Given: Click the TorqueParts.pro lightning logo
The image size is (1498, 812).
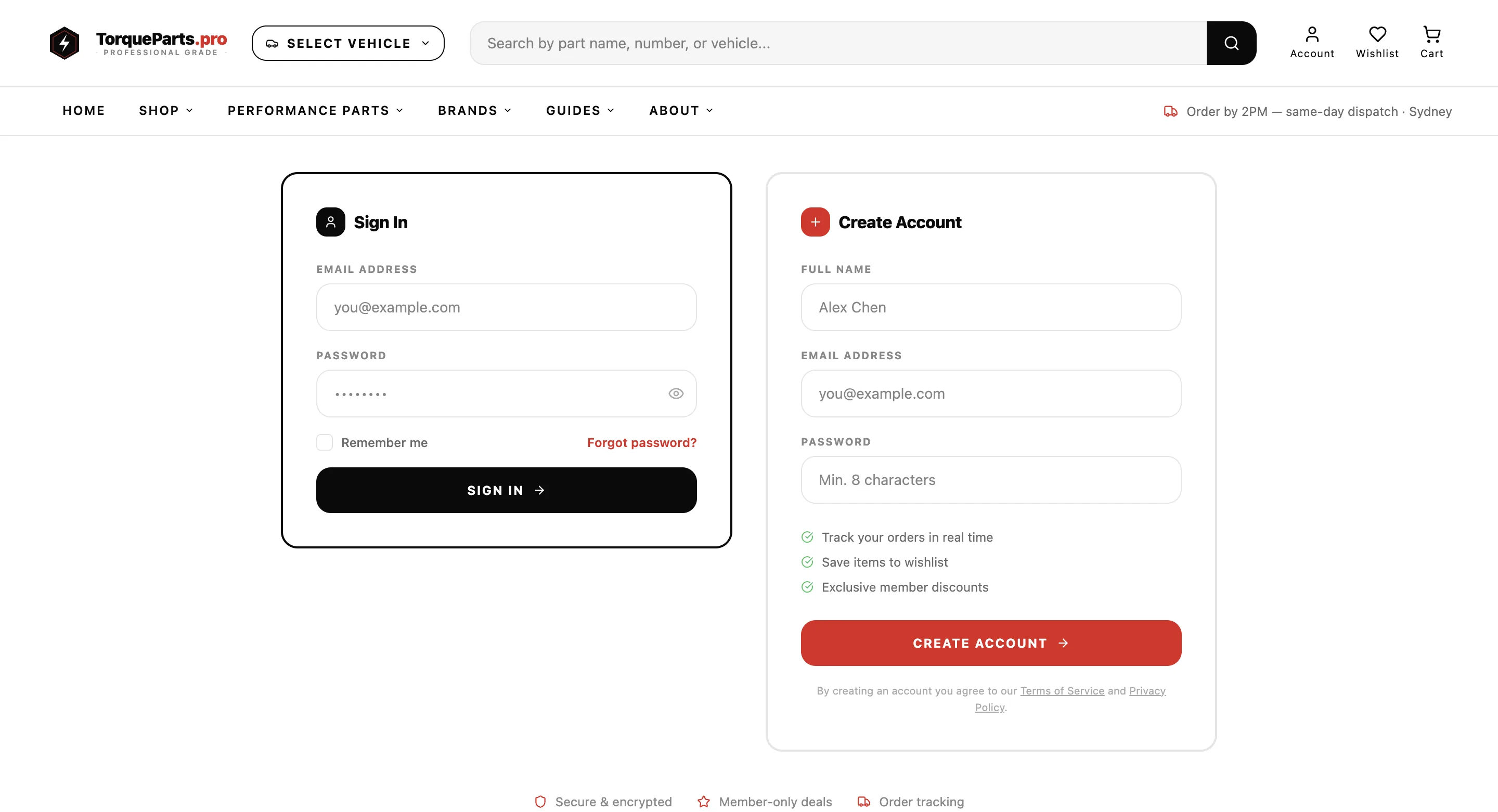Looking at the screenshot, I should click(x=64, y=43).
